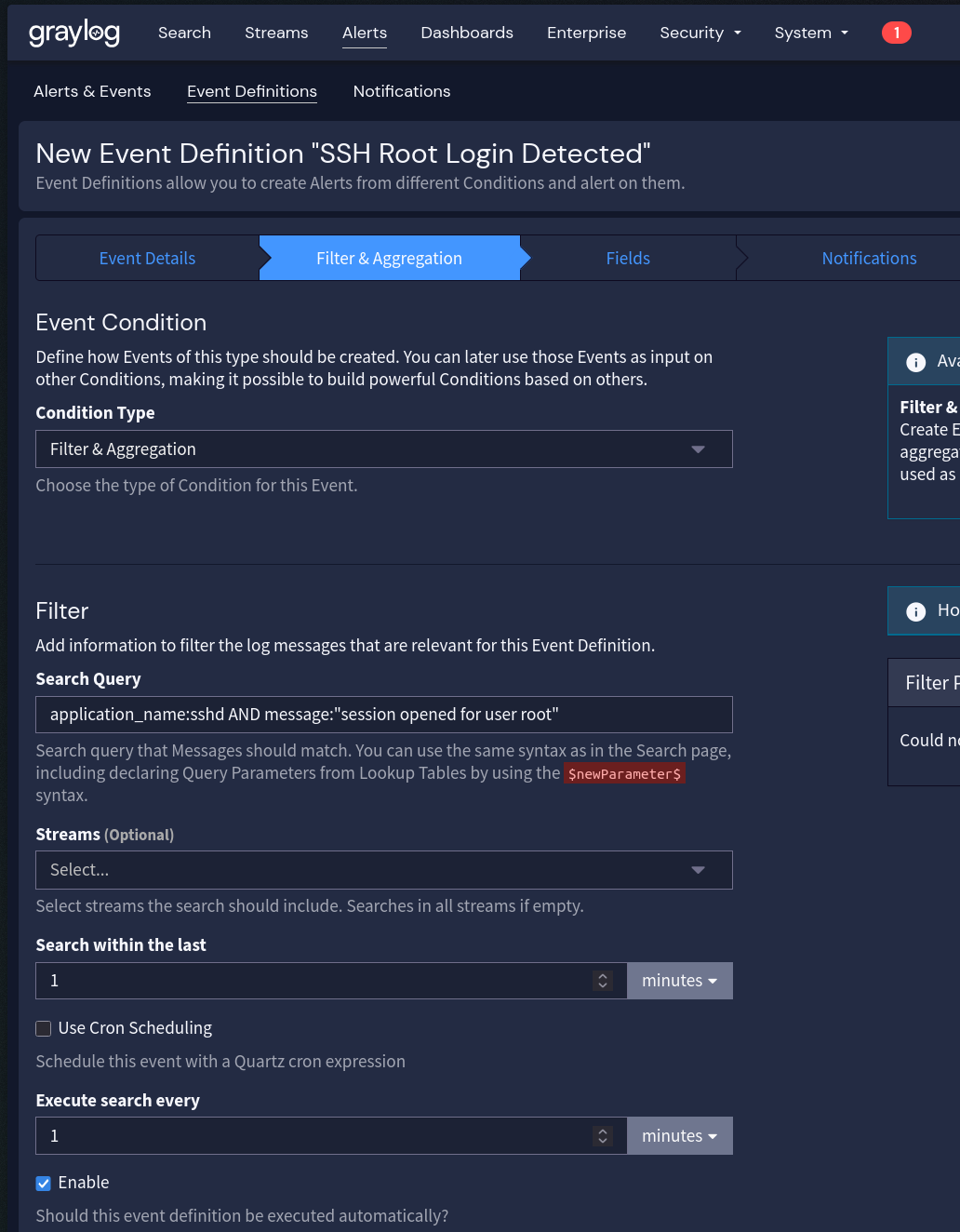The image size is (960, 1232).
Task: Open Dashboards from the top navigation
Action: (x=467, y=33)
